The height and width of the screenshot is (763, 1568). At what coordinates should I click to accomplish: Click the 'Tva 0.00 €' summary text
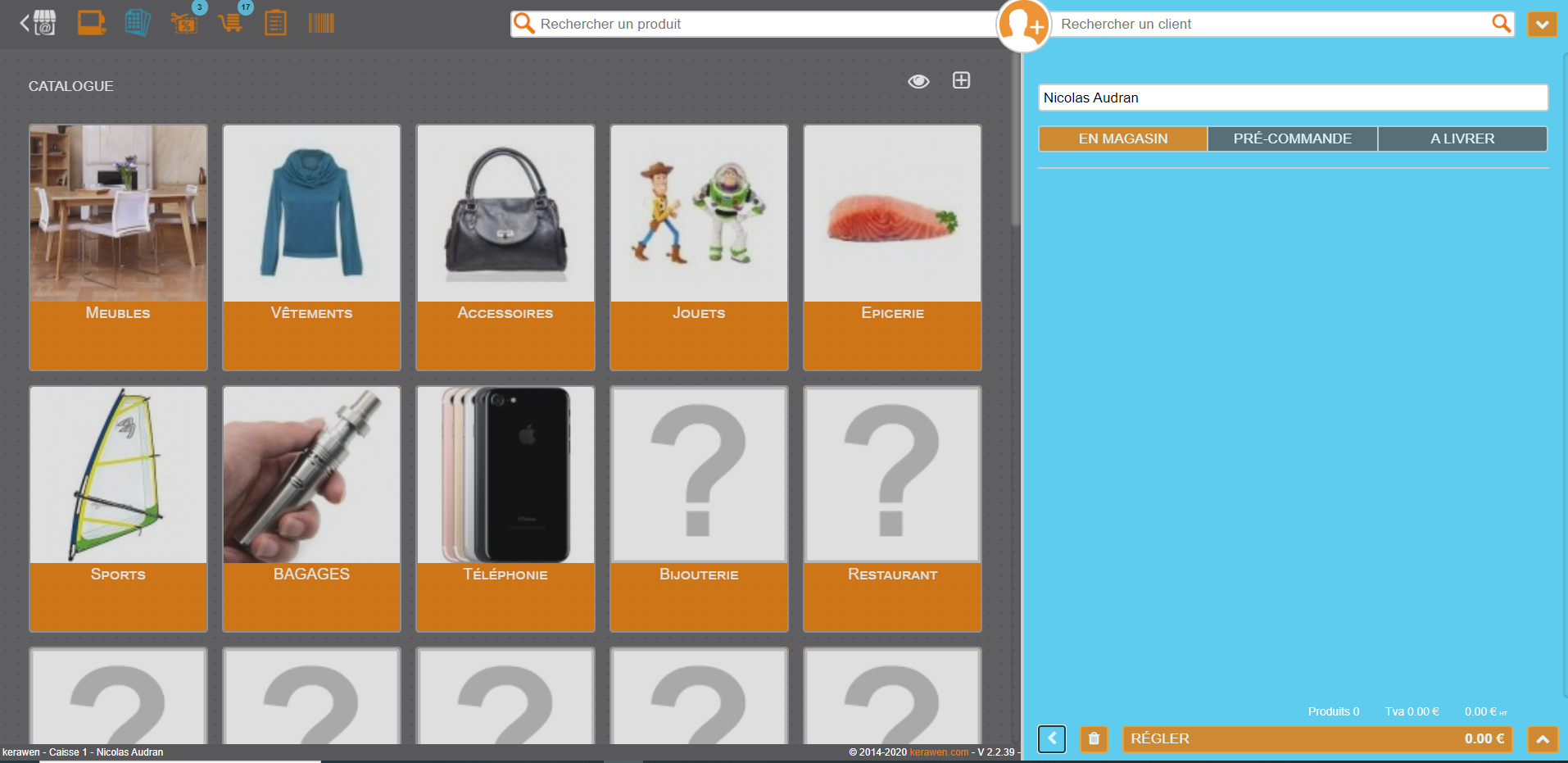(x=1412, y=711)
